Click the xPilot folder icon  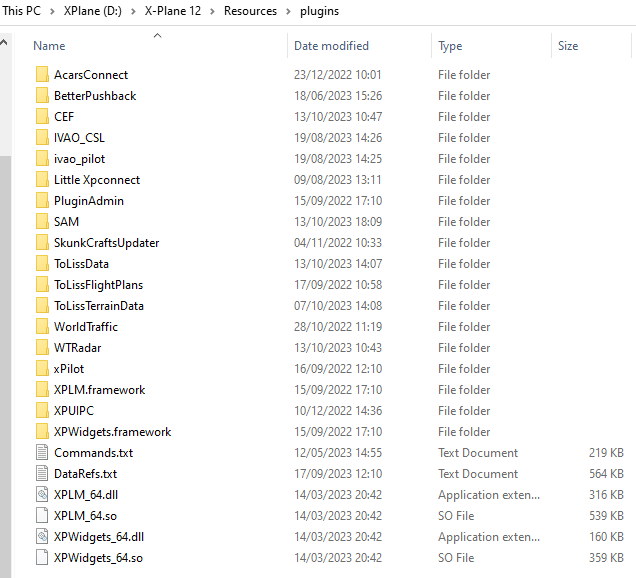pyautogui.click(x=42, y=369)
